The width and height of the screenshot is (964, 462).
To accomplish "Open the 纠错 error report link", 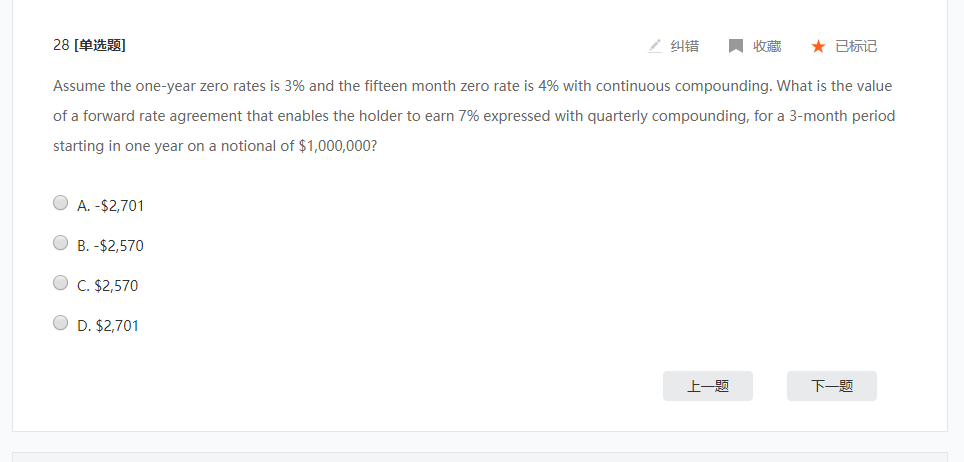I will (684, 46).
